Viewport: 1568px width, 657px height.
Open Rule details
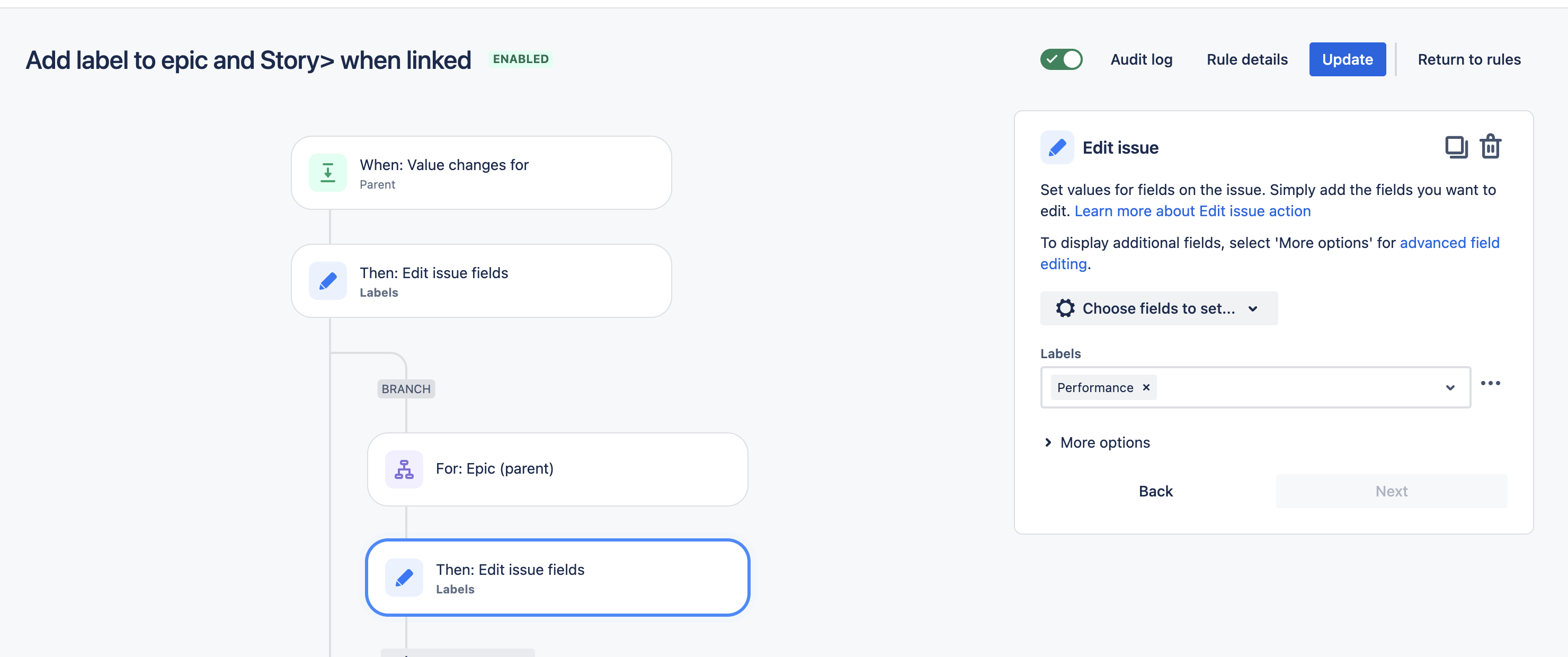pos(1246,60)
